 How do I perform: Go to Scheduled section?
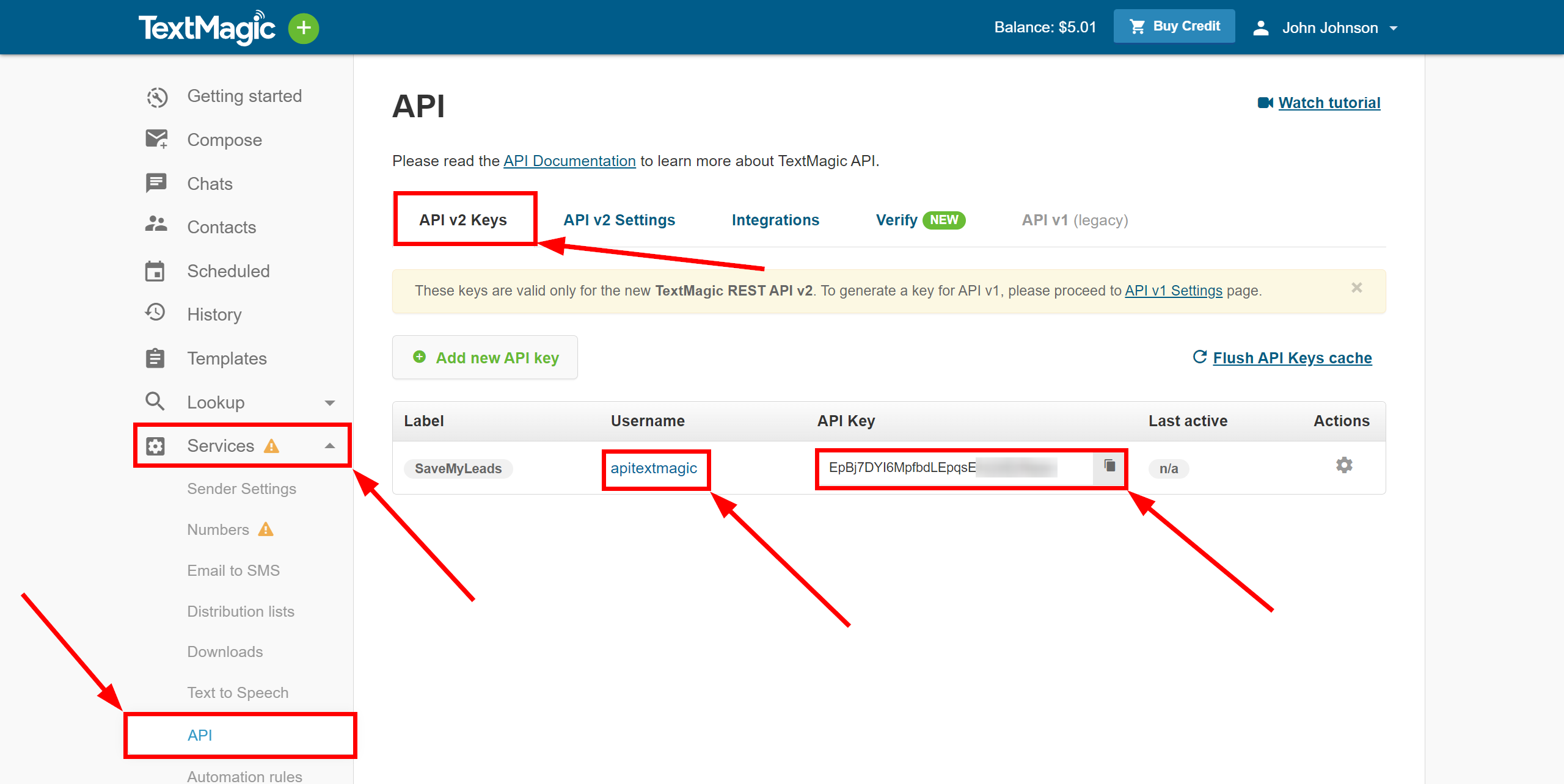(228, 271)
